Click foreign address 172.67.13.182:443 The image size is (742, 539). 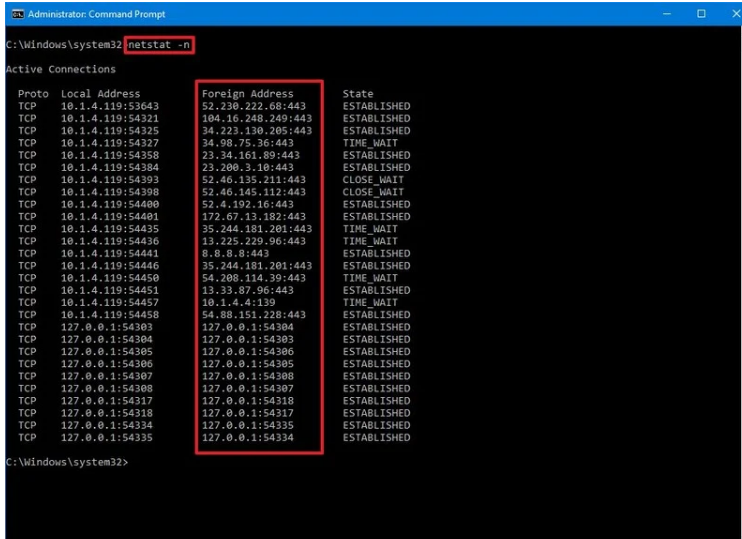(x=254, y=217)
